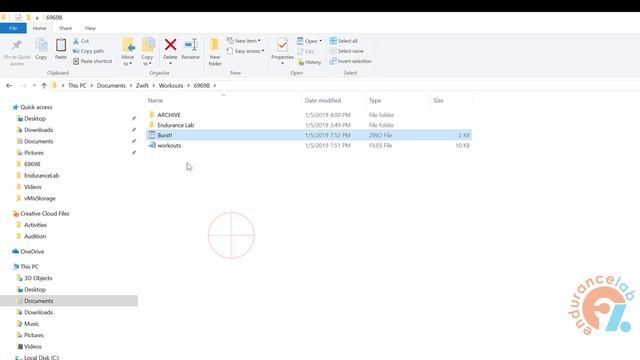Open the Copy to menu
The height and width of the screenshot is (360, 640).
147,52
